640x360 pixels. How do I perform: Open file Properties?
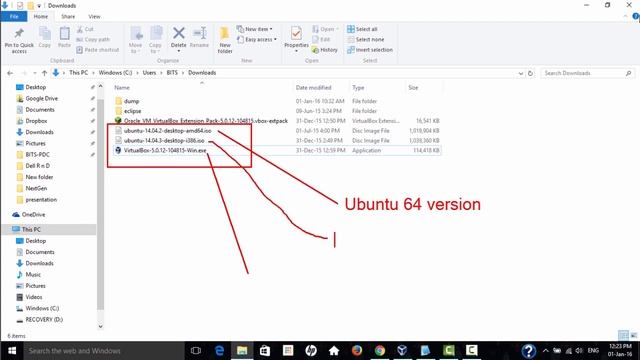pyautogui.click(x=296, y=39)
